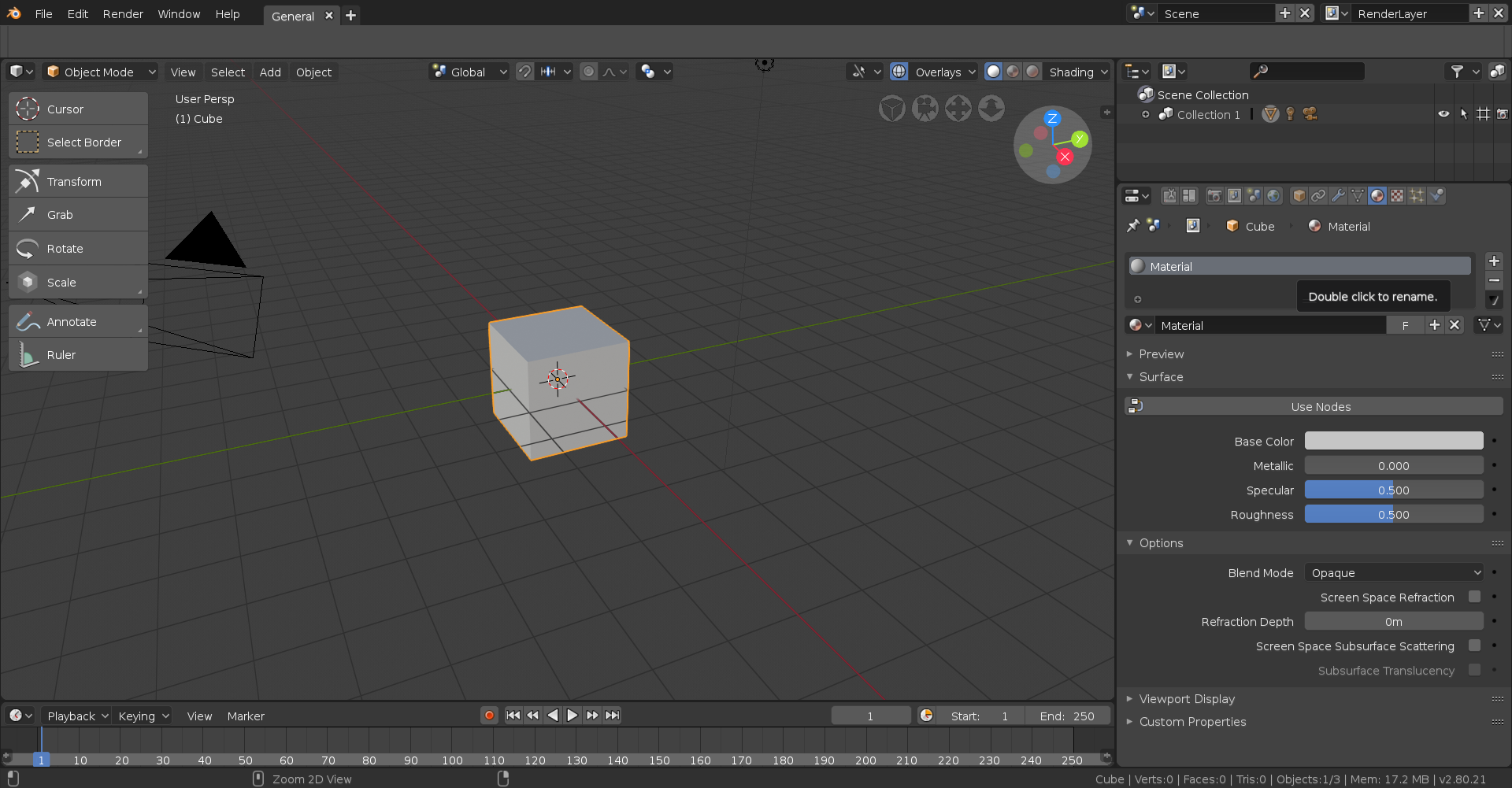Screen dimensions: 1512x788
Task: Click the Base Color swatch
Action: [x=1394, y=441]
